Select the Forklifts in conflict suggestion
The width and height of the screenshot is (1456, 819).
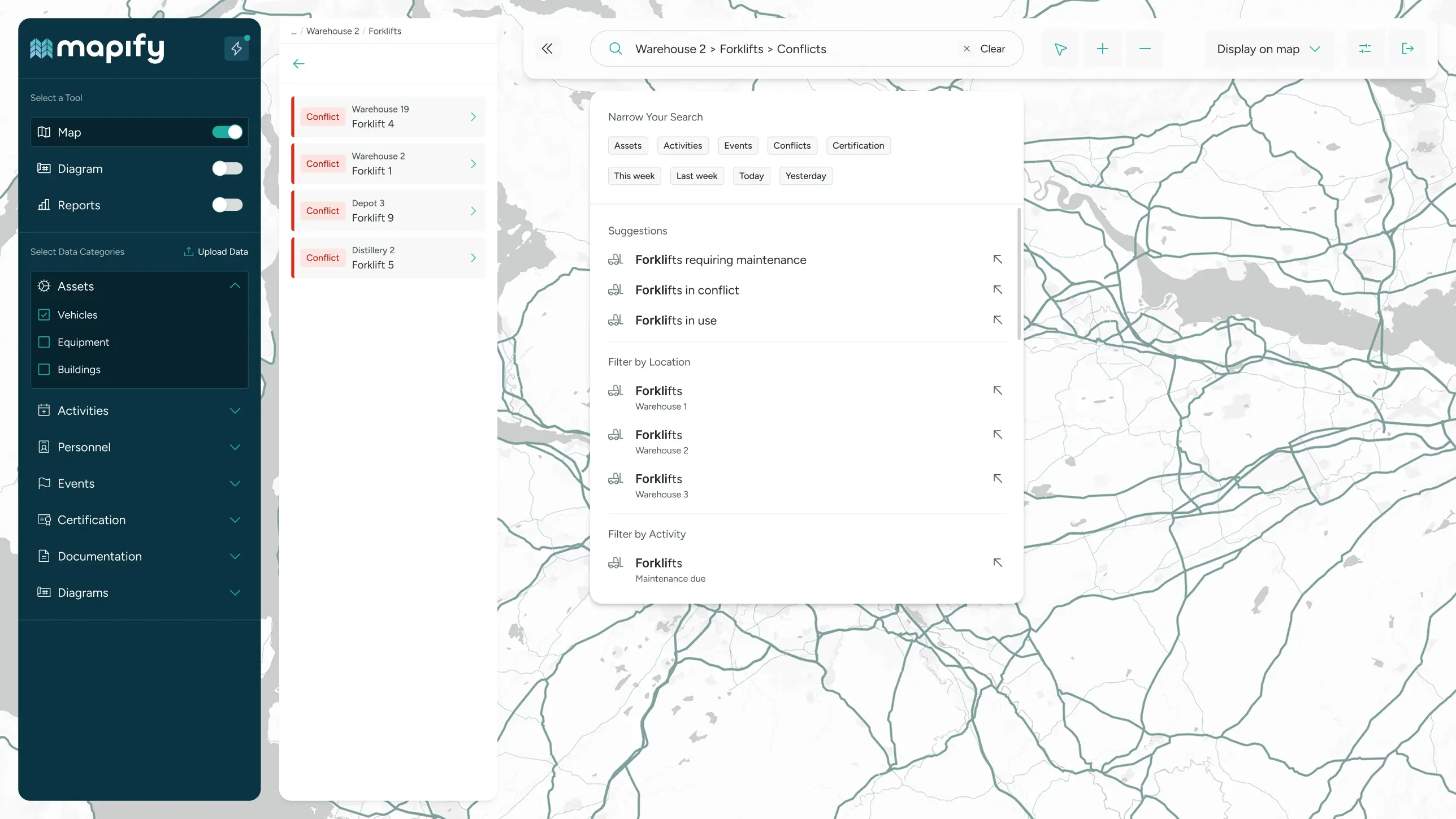(x=687, y=290)
